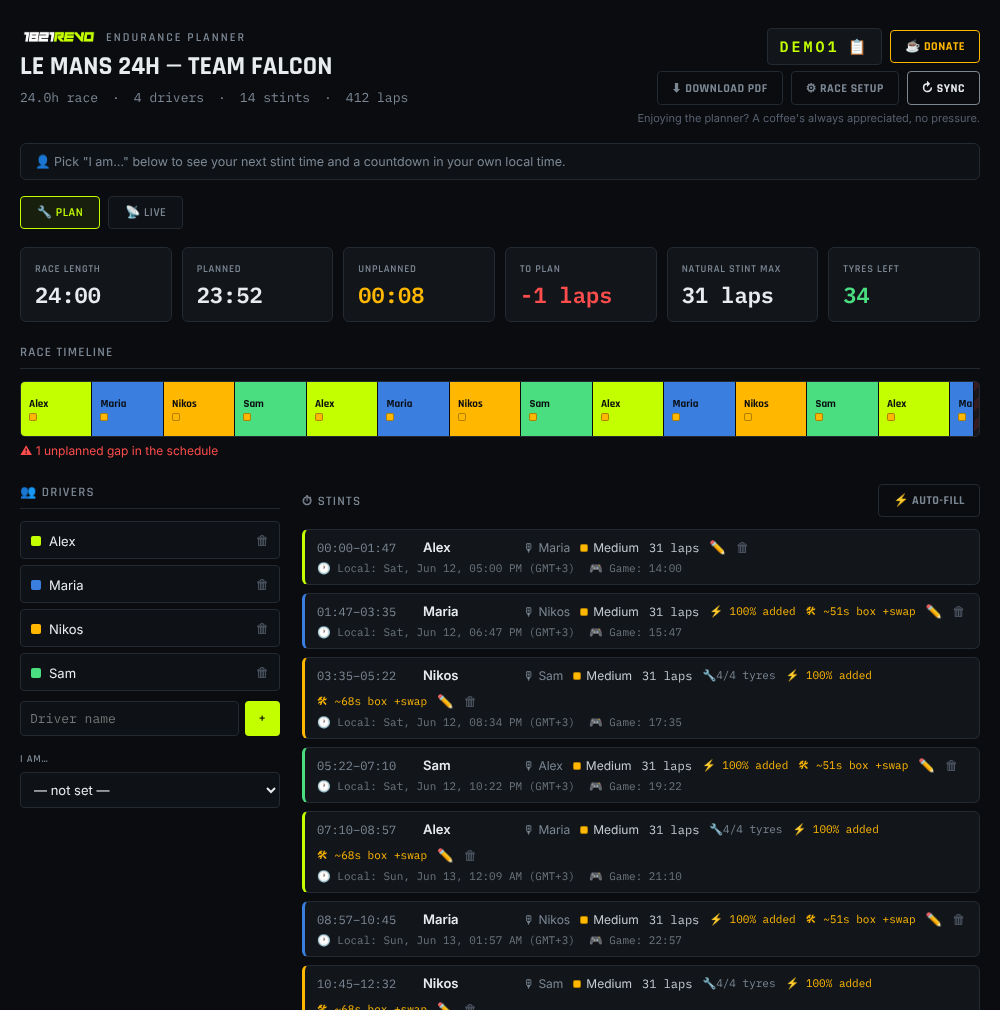Delete driver Nikos with trash icon
Viewport: 1000px width, 1010px height.
point(262,629)
